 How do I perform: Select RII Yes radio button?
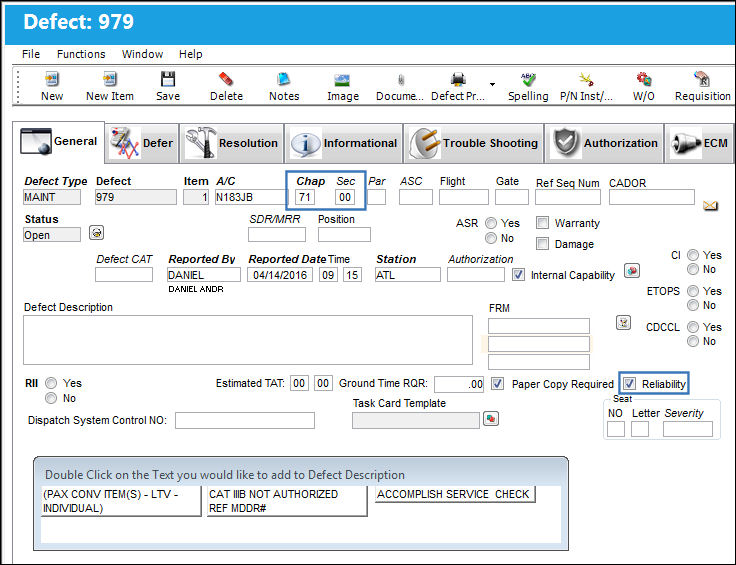click(x=51, y=383)
